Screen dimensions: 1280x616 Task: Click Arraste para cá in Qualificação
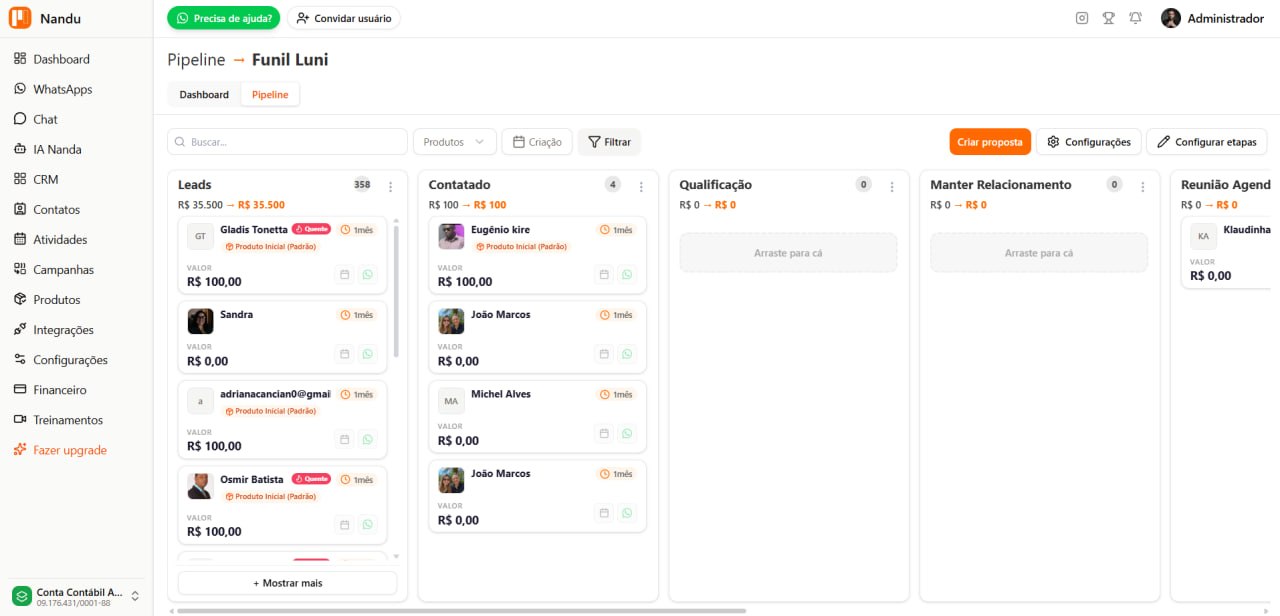[x=788, y=253]
